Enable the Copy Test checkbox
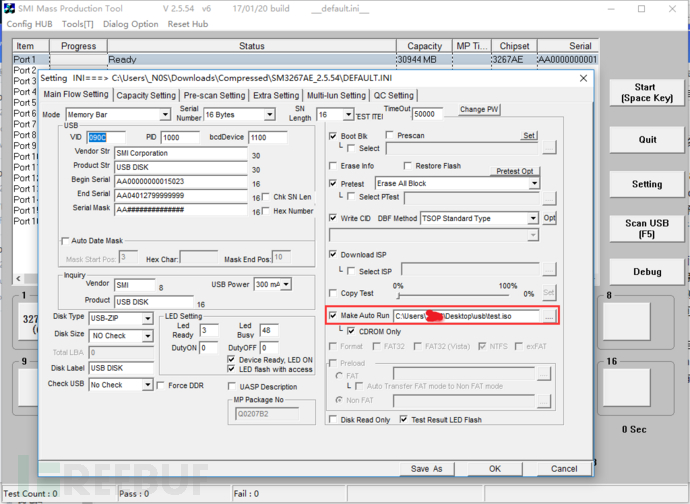Image resolution: width=690 pixels, height=504 pixels. pos(333,293)
